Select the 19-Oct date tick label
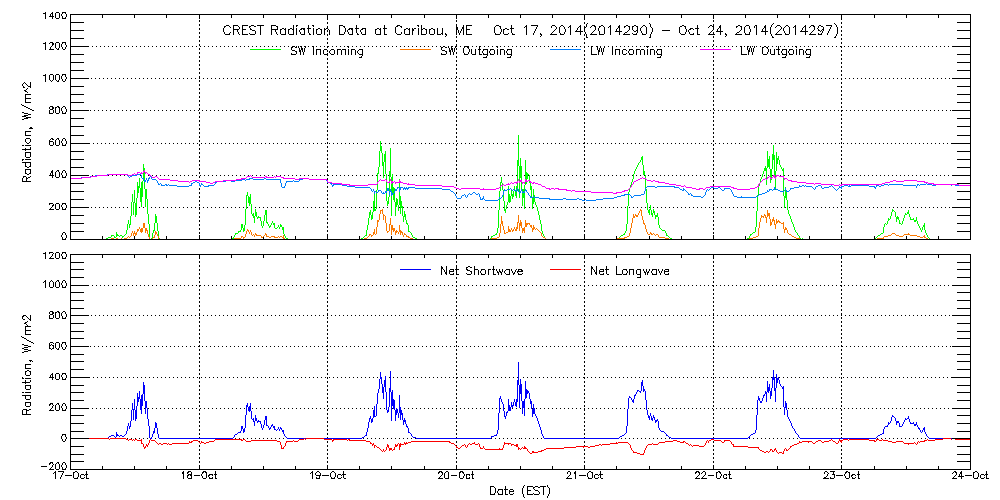The height and width of the screenshot is (500, 1000). [328, 477]
